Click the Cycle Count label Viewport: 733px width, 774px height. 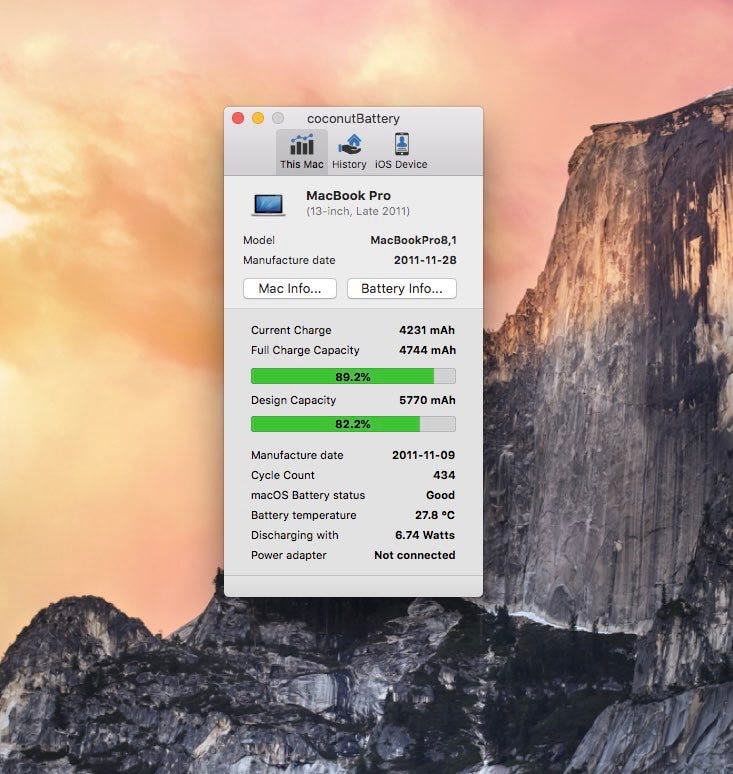point(283,475)
